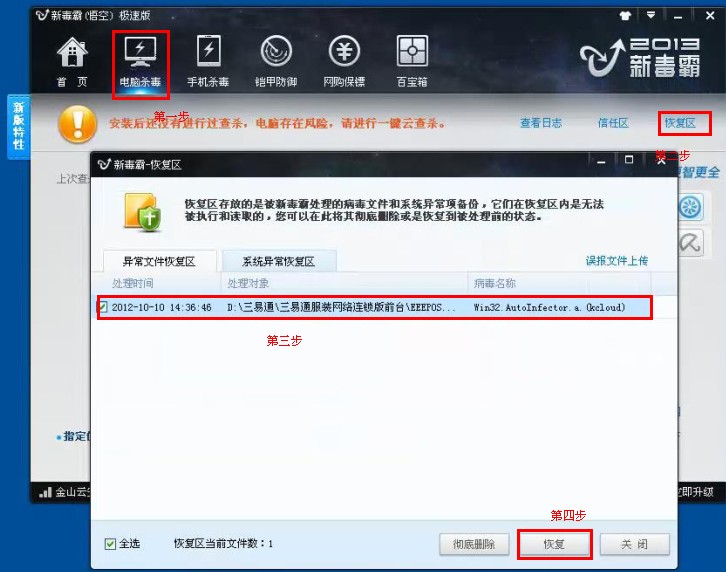Click the 误报文件上传 link

(617, 261)
